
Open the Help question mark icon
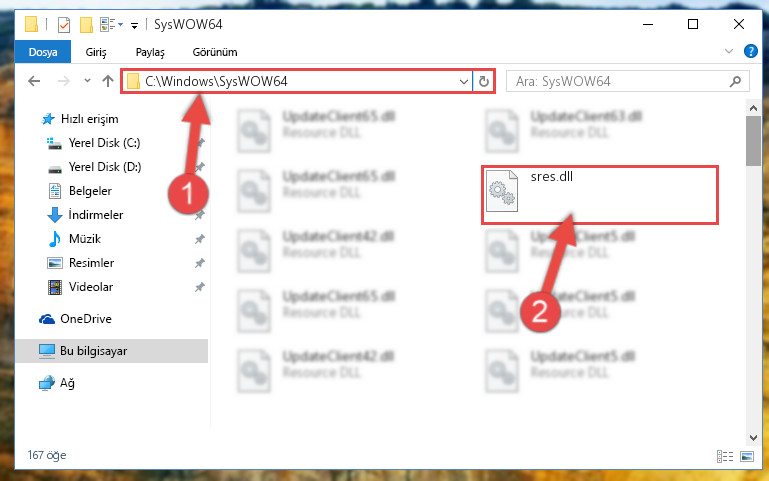(750, 51)
